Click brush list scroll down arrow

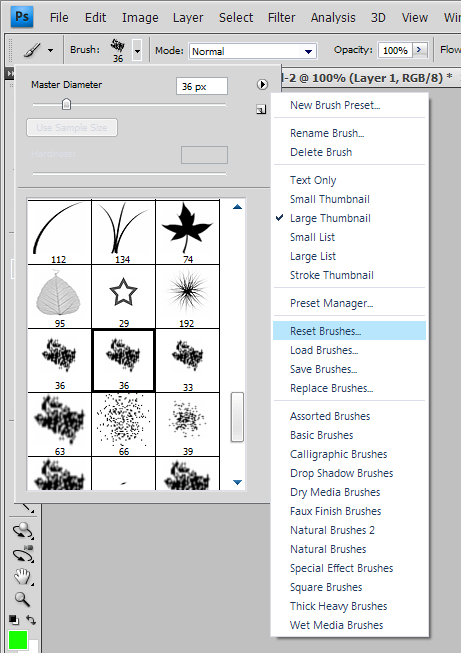[x=237, y=482]
